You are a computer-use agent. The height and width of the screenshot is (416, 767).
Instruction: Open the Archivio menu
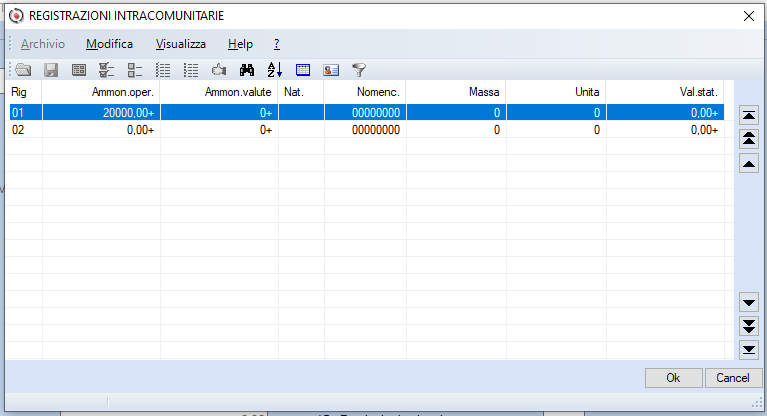pos(43,44)
